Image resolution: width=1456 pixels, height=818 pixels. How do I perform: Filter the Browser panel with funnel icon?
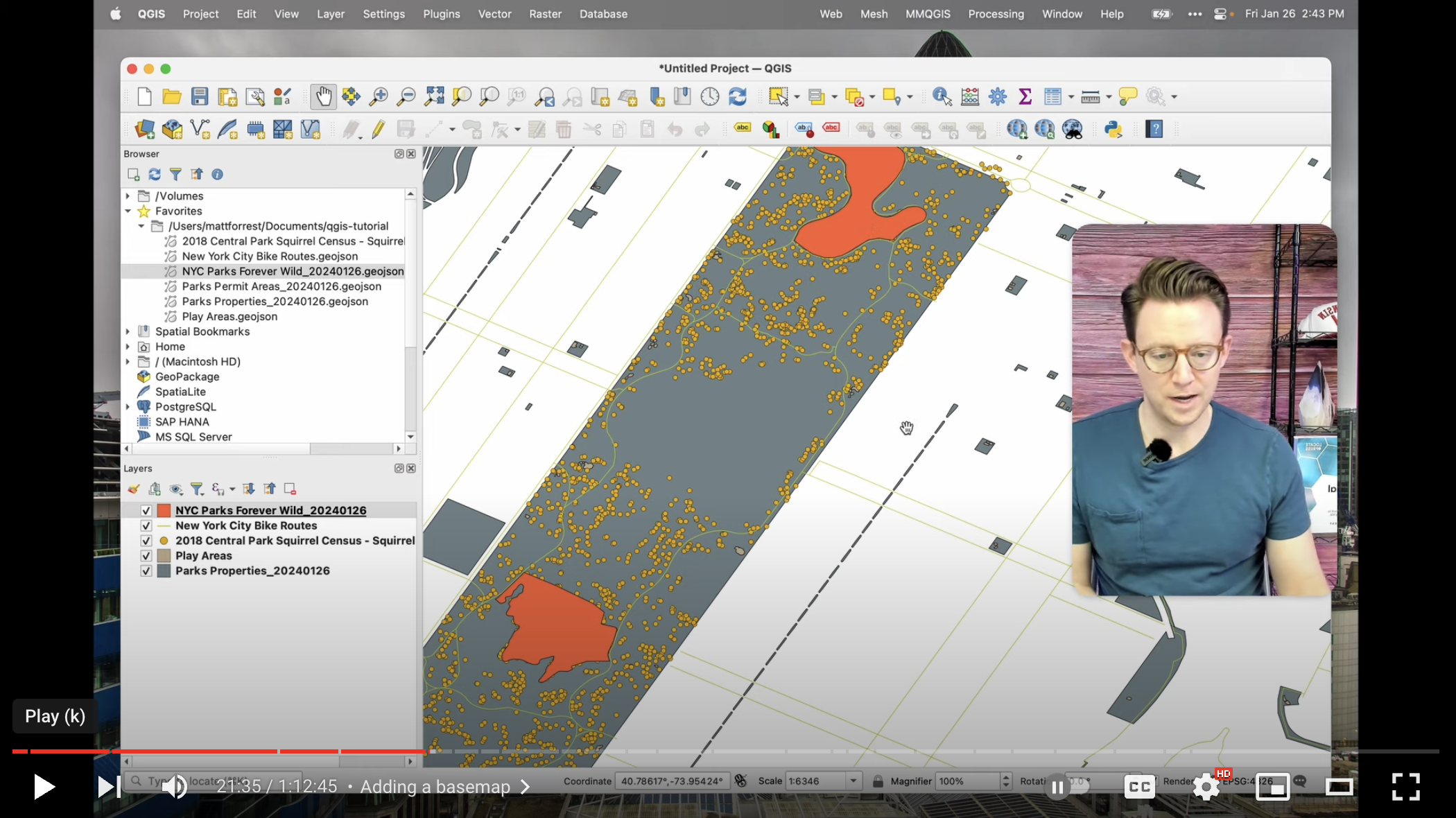(175, 174)
